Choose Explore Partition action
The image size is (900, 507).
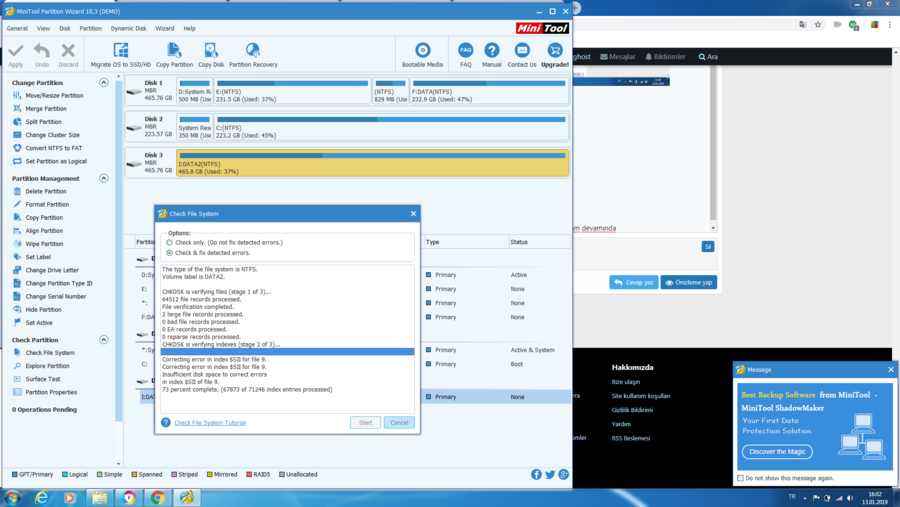pos(47,366)
